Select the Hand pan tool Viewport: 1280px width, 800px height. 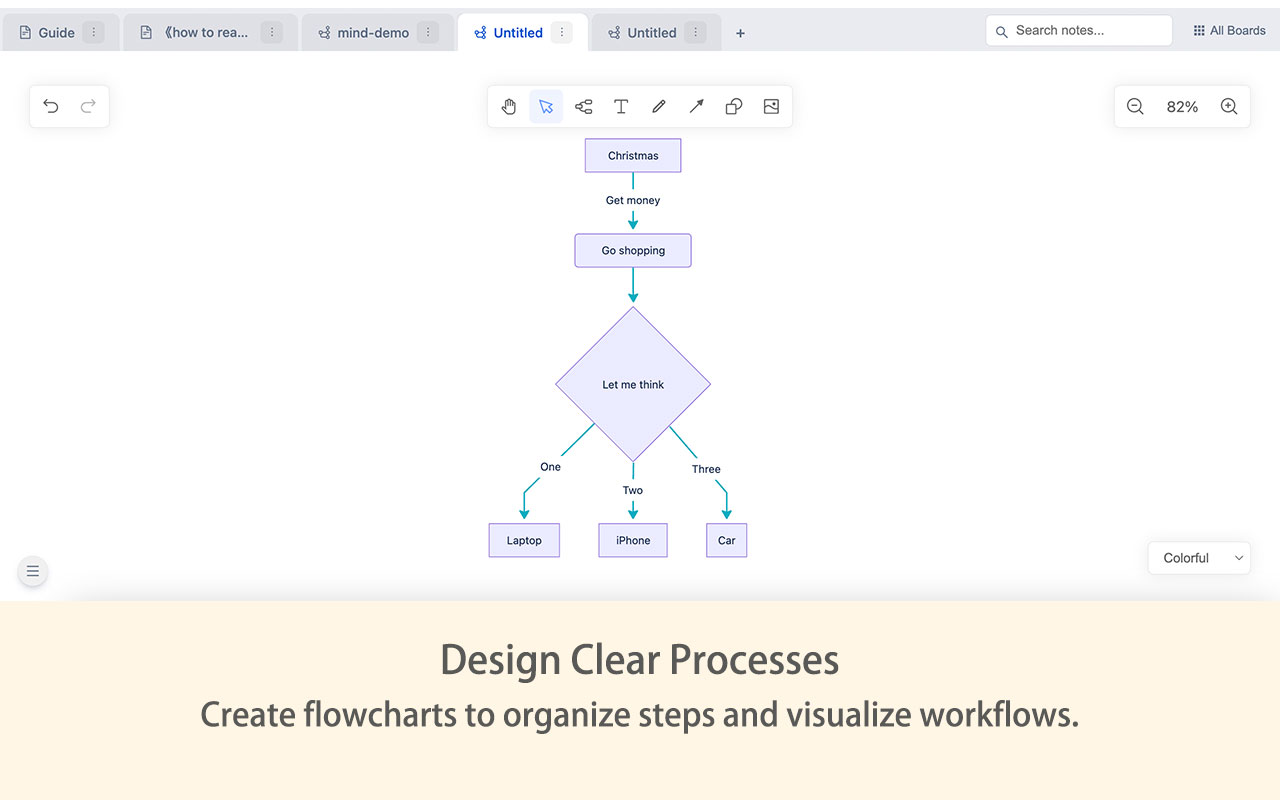(x=509, y=107)
